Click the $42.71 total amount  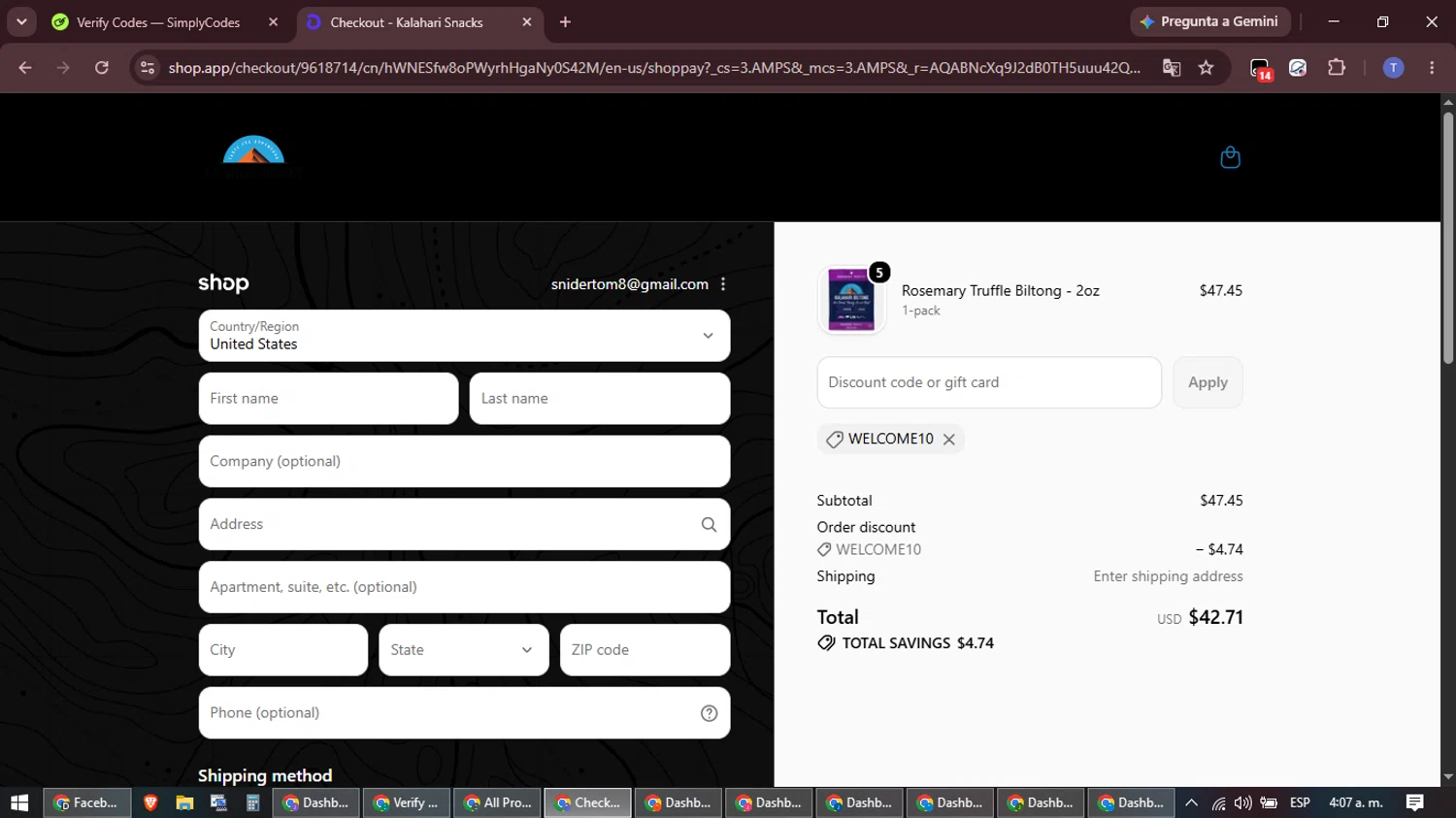(1215, 617)
